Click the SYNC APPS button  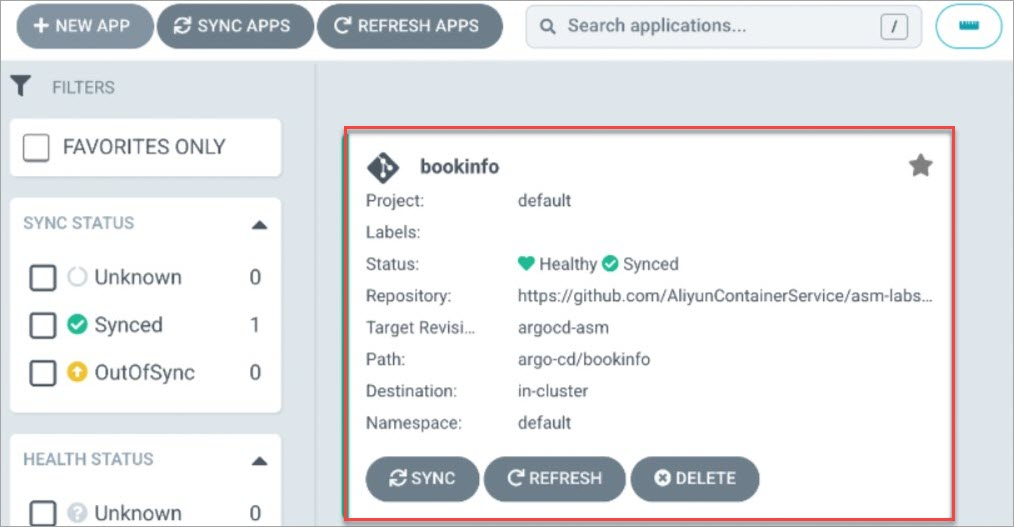235,26
